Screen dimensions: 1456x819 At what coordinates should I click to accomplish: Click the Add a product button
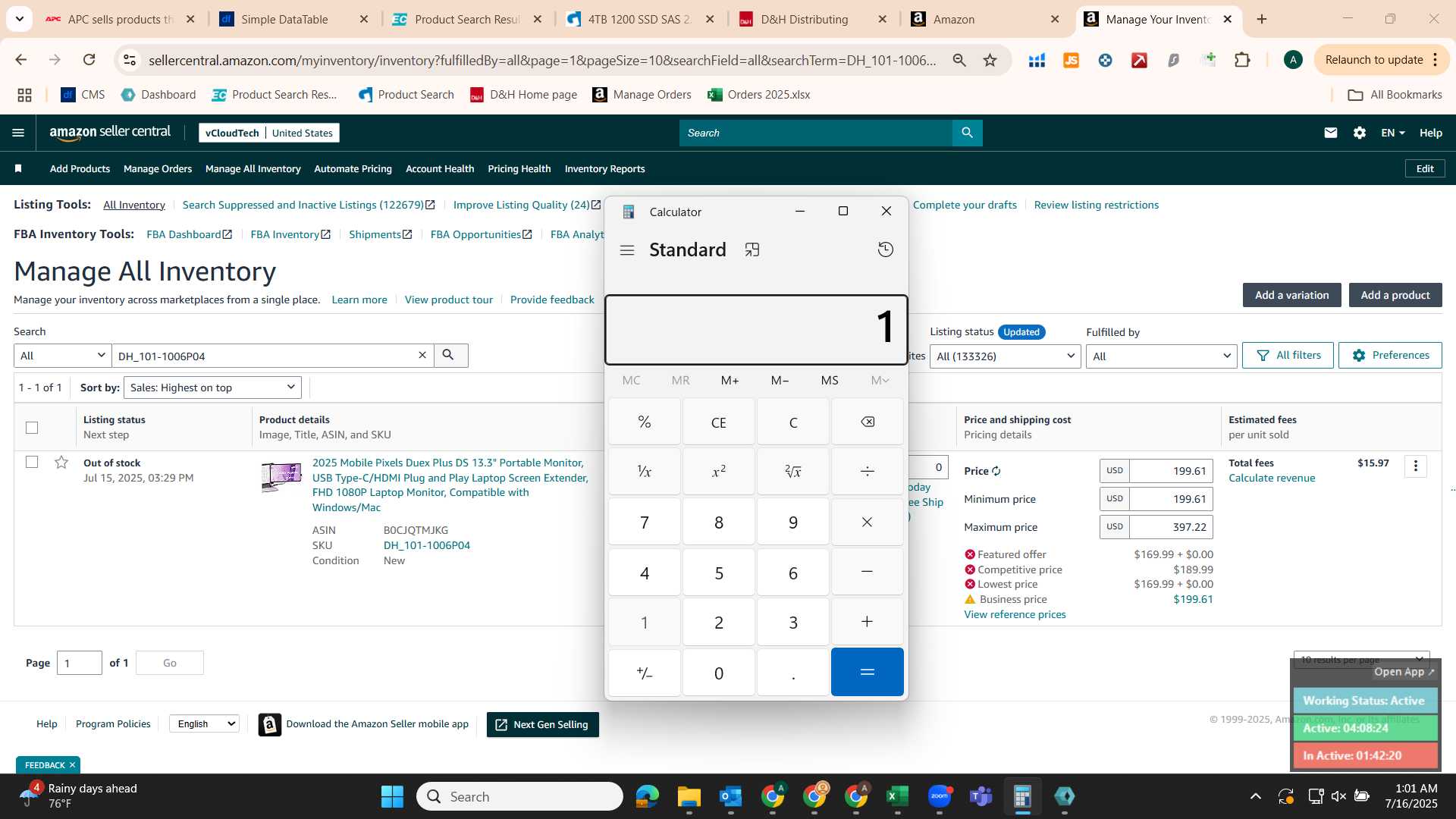pos(1395,295)
